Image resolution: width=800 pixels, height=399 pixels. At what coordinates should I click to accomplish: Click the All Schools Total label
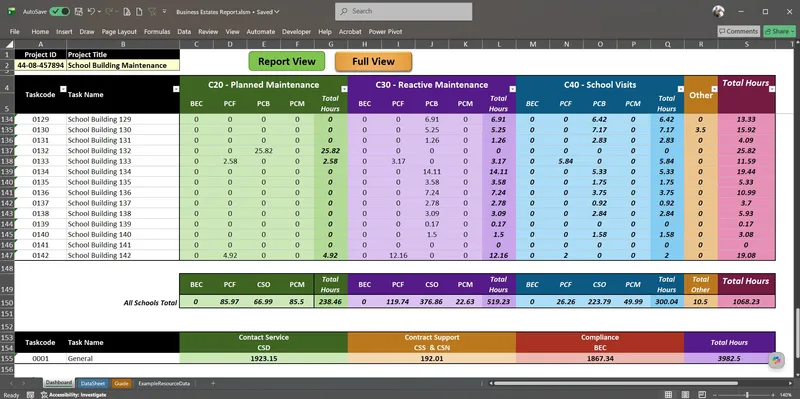coord(150,303)
